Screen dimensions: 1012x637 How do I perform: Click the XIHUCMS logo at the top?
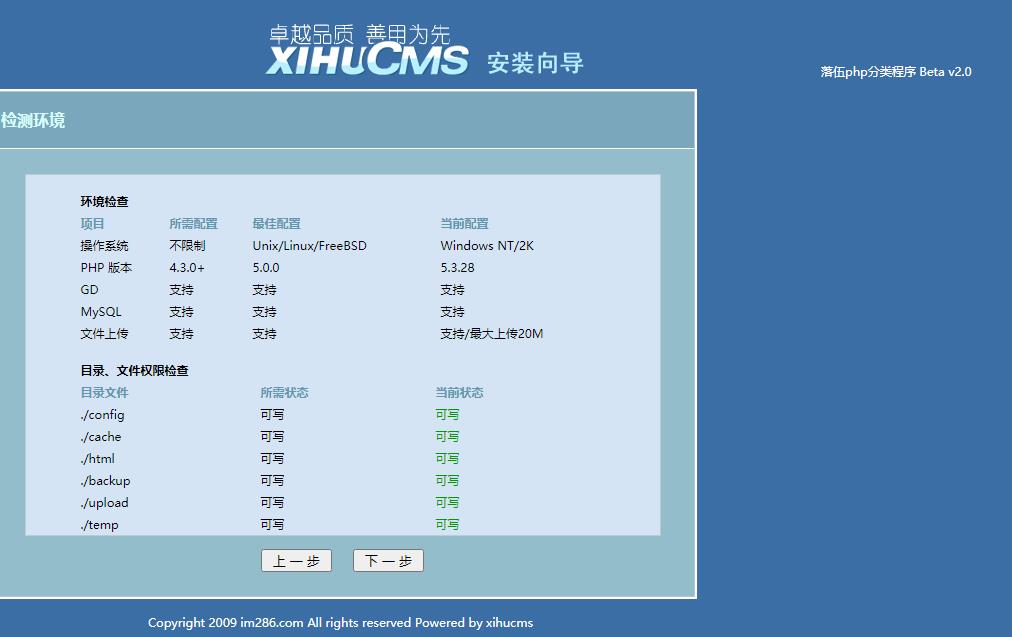tap(367, 61)
